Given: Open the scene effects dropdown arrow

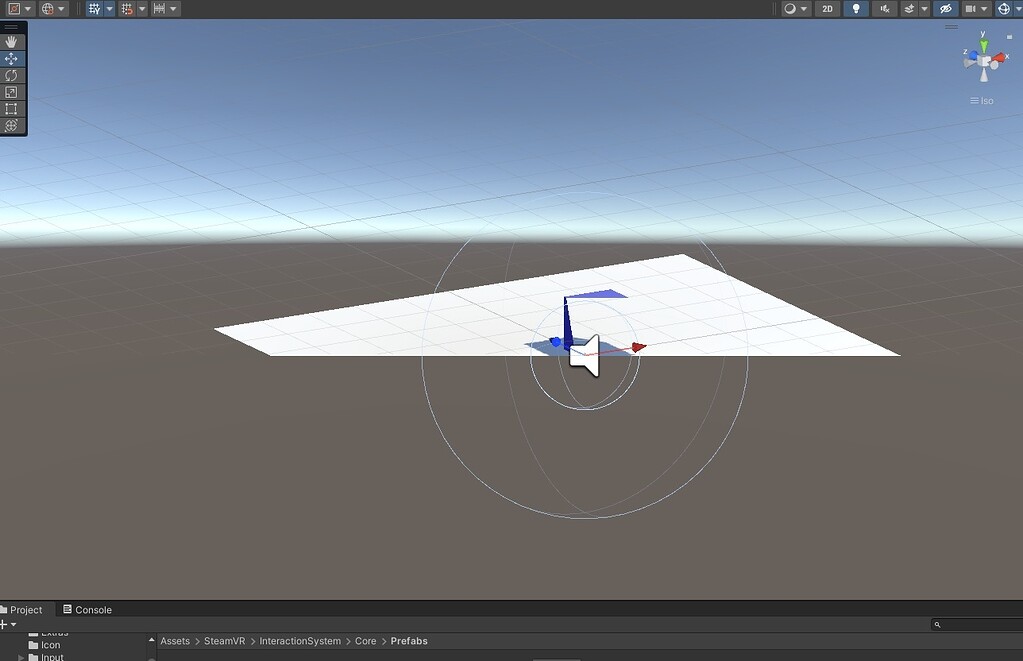Looking at the screenshot, I should [x=924, y=8].
